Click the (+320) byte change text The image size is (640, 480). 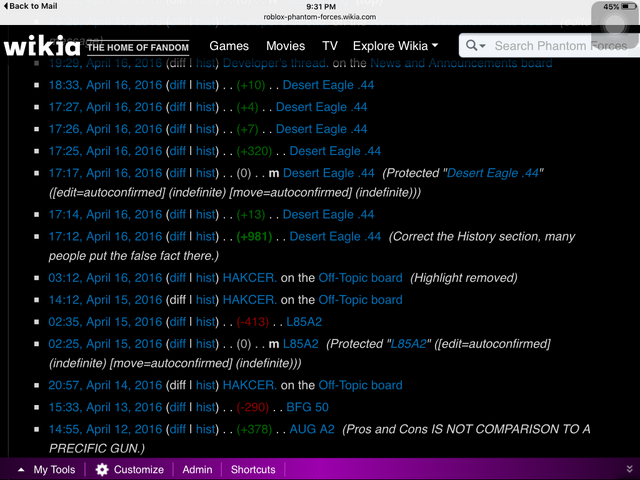254,151
